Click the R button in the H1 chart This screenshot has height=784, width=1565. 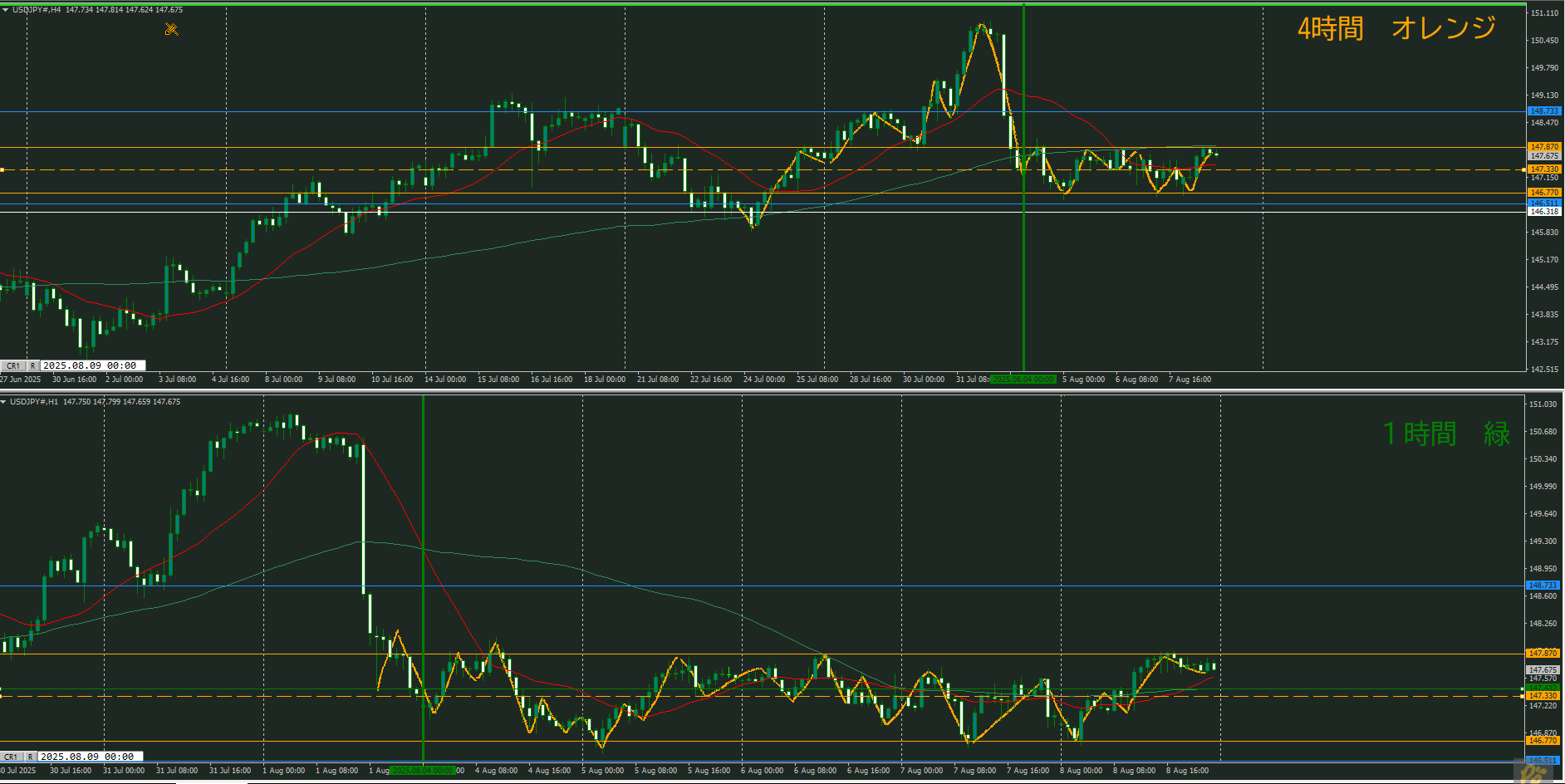pos(30,757)
